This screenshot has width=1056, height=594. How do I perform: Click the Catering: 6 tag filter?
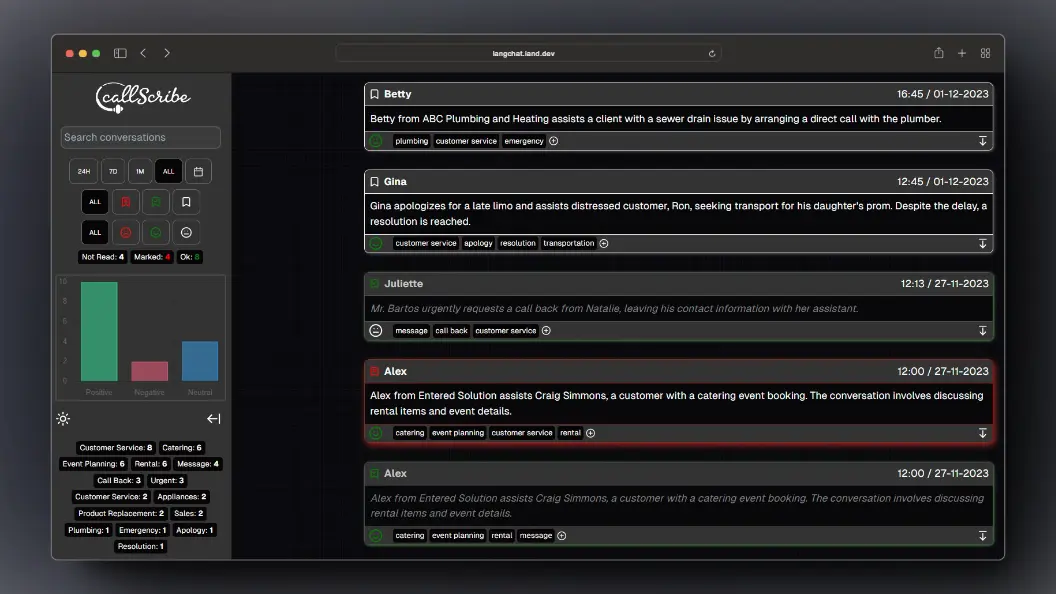(x=182, y=448)
